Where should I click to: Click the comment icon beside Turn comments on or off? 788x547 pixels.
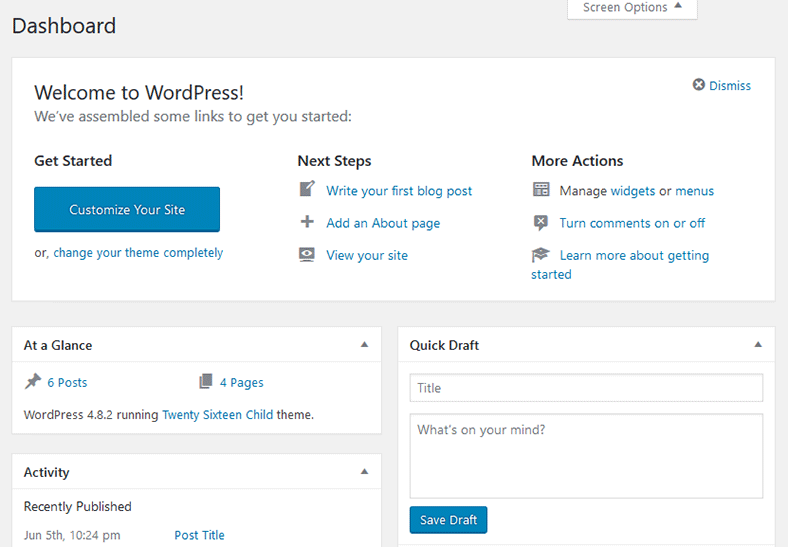(541, 223)
